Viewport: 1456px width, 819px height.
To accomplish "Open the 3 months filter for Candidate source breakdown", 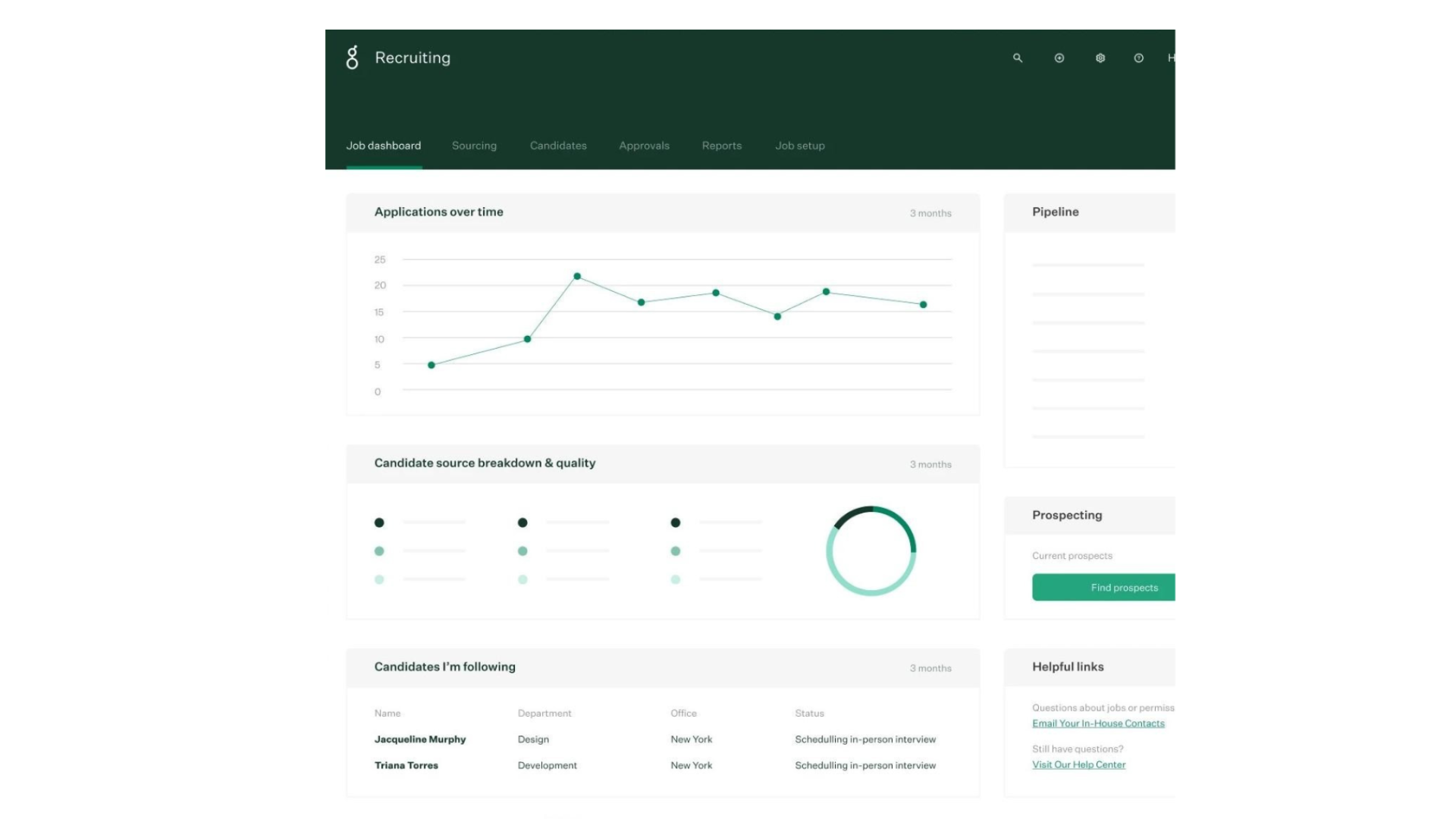I will coord(930,464).
